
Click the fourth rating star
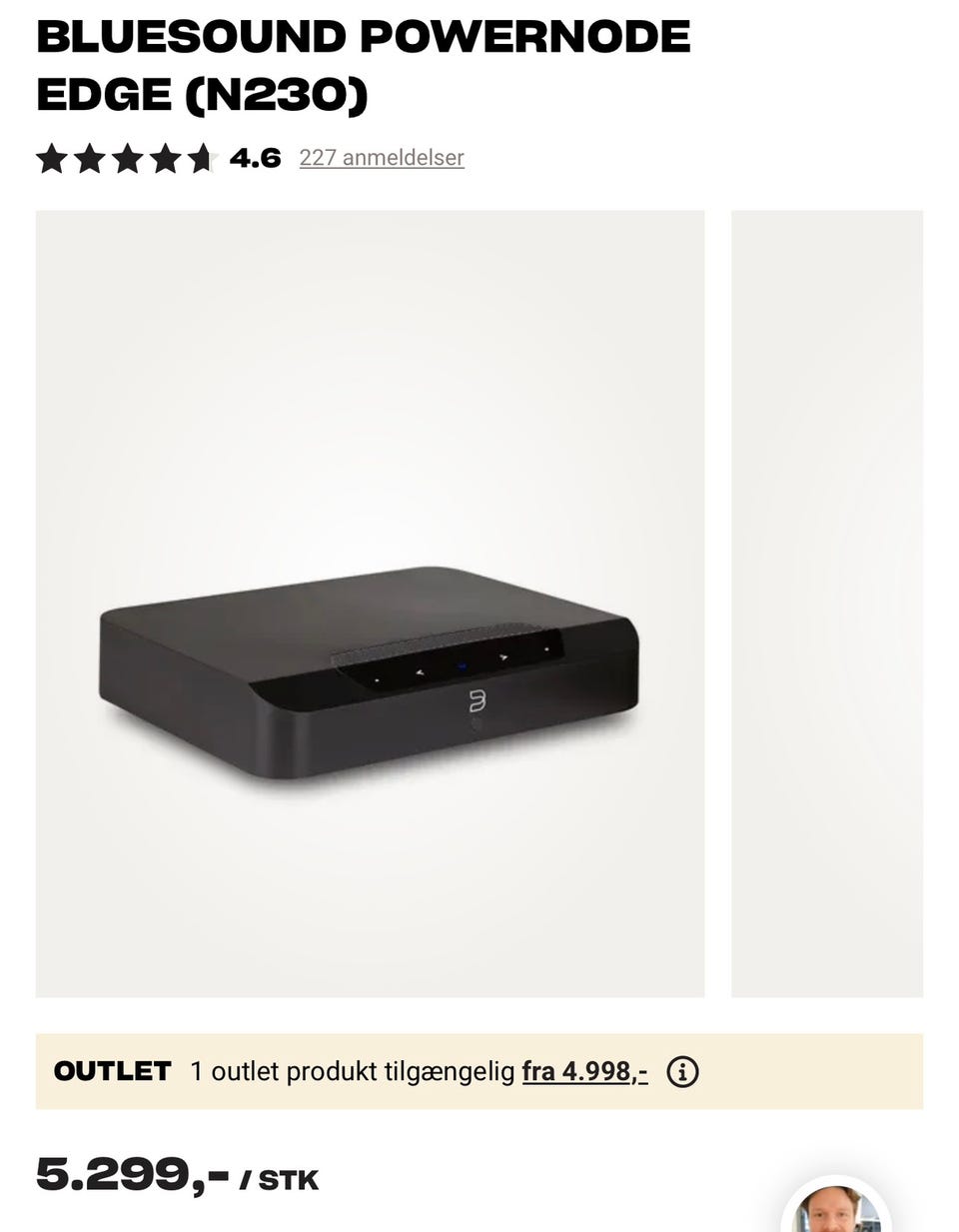point(165,158)
